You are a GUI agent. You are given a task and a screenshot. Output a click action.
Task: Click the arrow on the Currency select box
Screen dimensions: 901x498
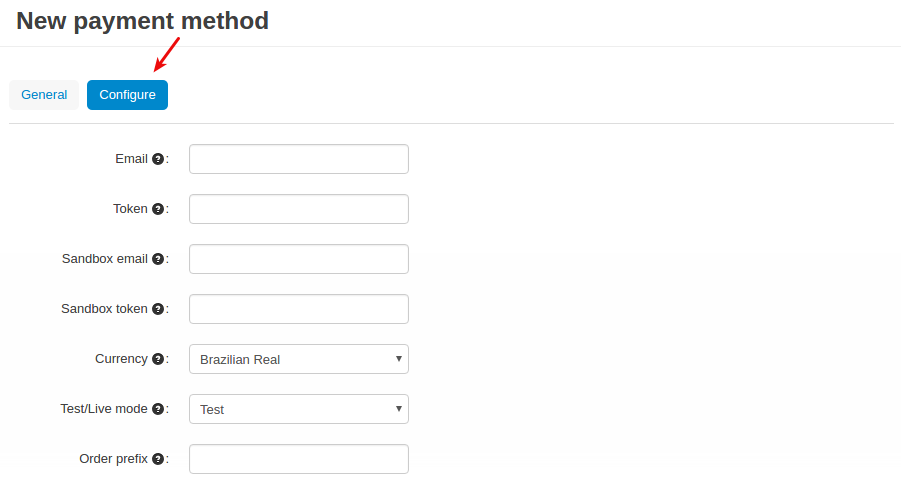click(x=398, y=359)
